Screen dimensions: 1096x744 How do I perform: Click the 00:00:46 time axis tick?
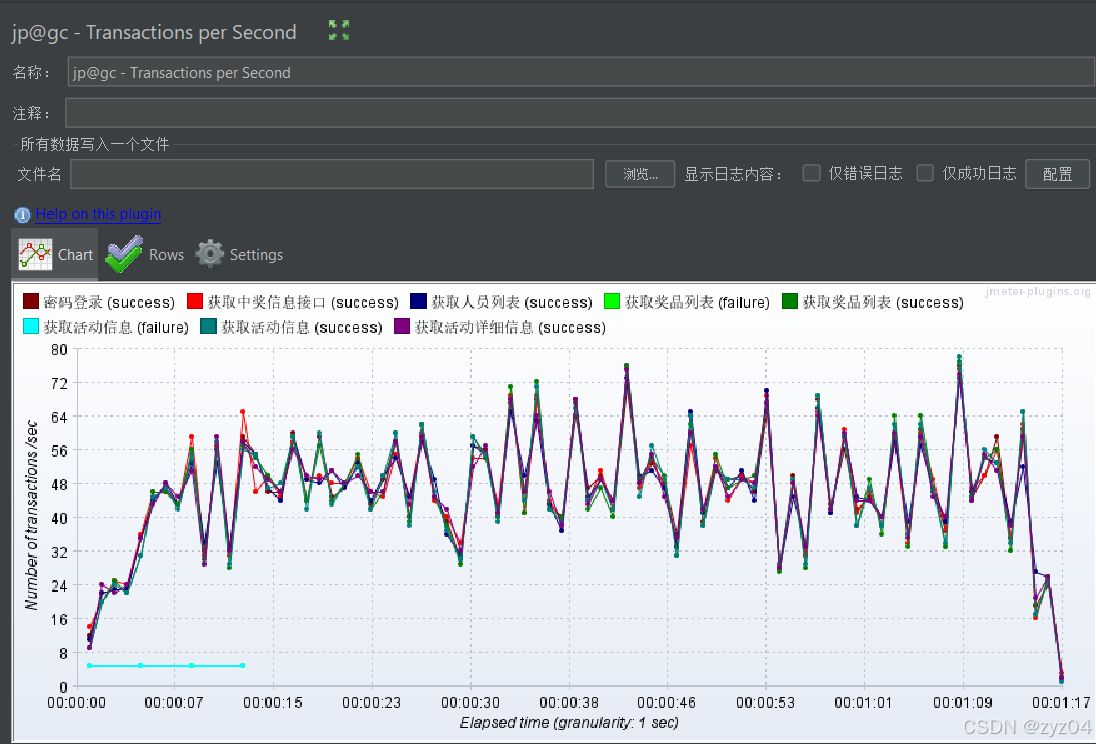click(668, 702)
